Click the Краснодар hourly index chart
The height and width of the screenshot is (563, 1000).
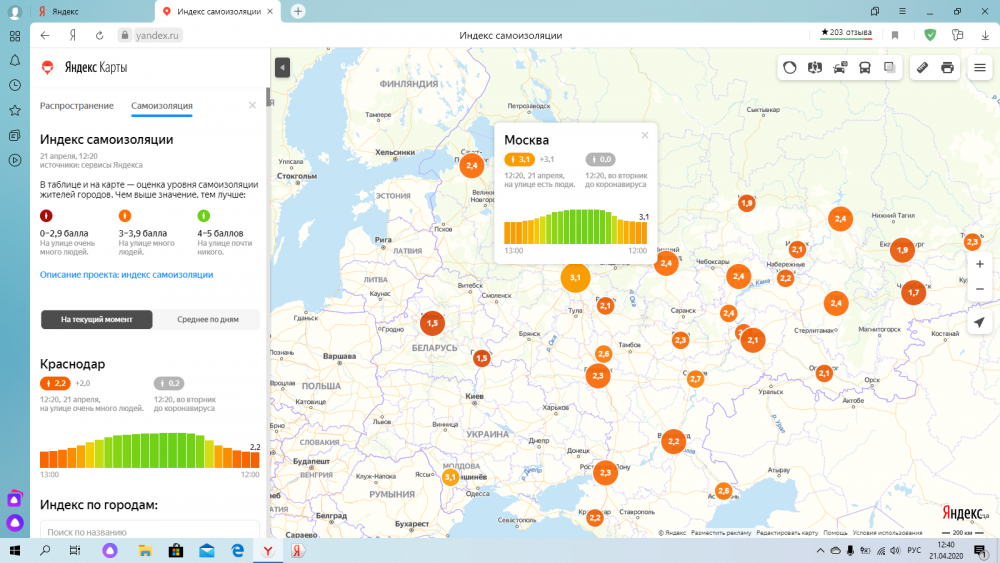tap(150, 450)
